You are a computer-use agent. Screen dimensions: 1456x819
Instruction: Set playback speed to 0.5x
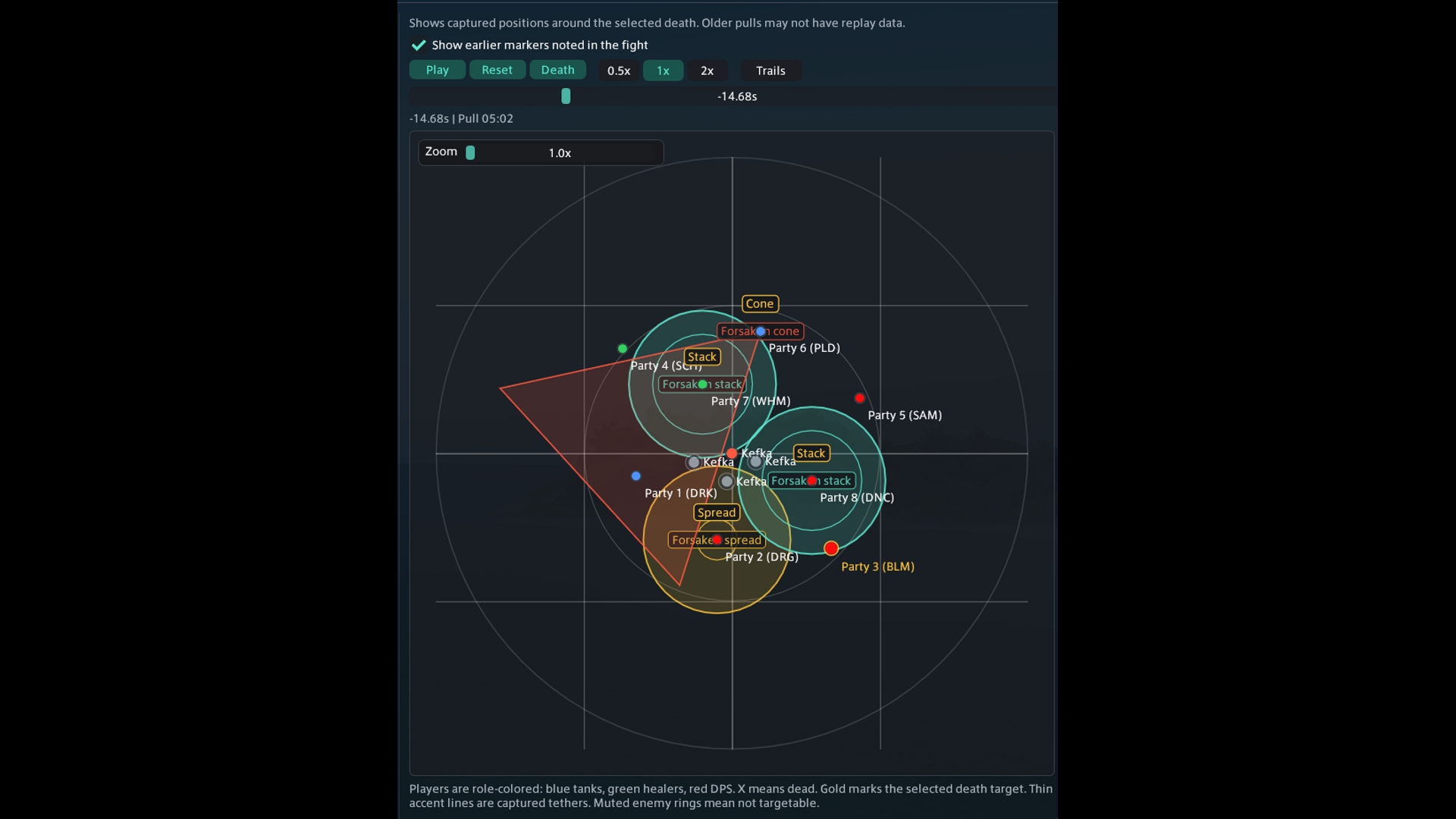[x=618, y=71]
